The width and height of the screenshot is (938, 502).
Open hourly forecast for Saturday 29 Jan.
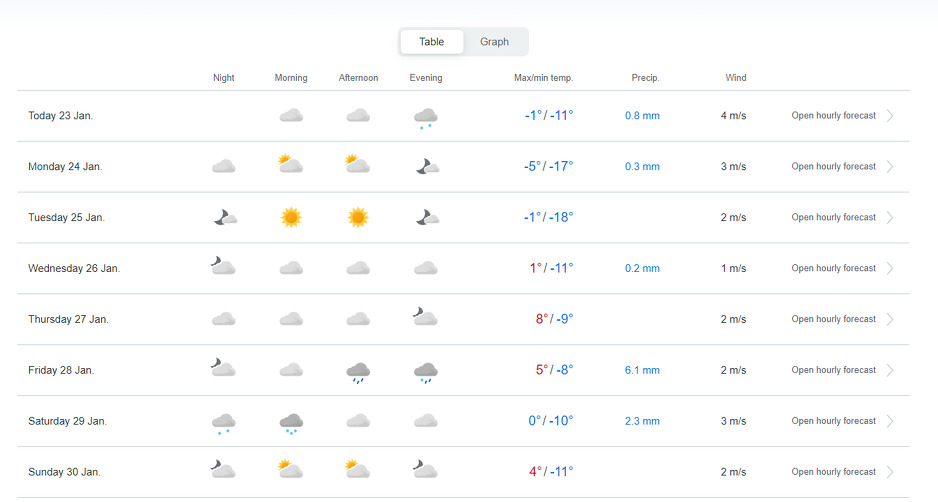[x=833, y=421]
